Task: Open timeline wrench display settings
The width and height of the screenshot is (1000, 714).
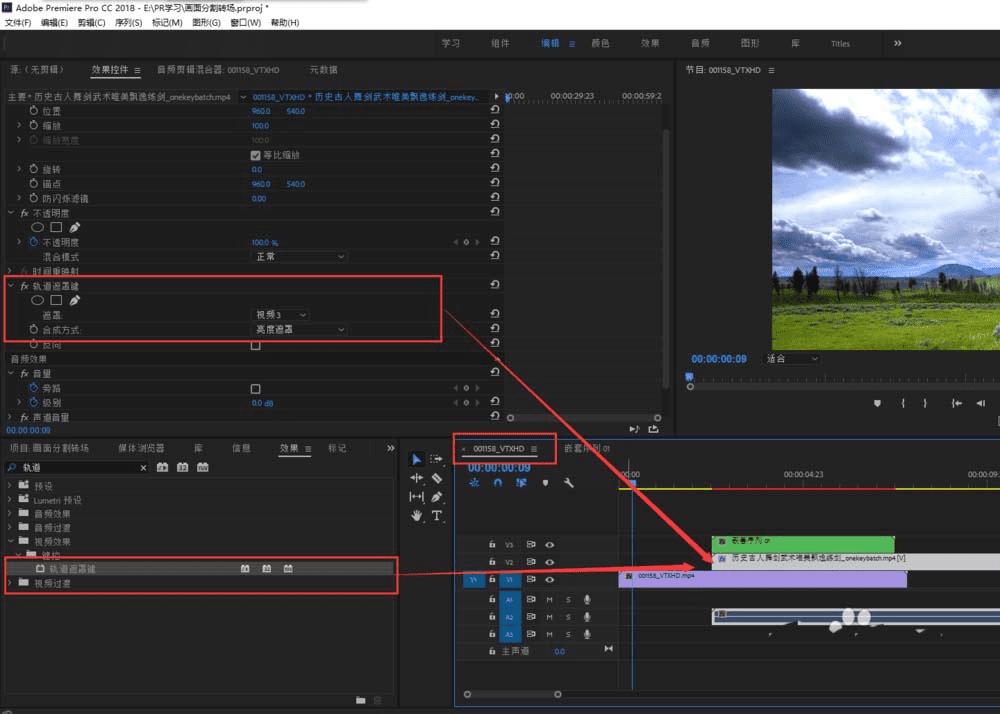Action: click(x=569, y=482)
